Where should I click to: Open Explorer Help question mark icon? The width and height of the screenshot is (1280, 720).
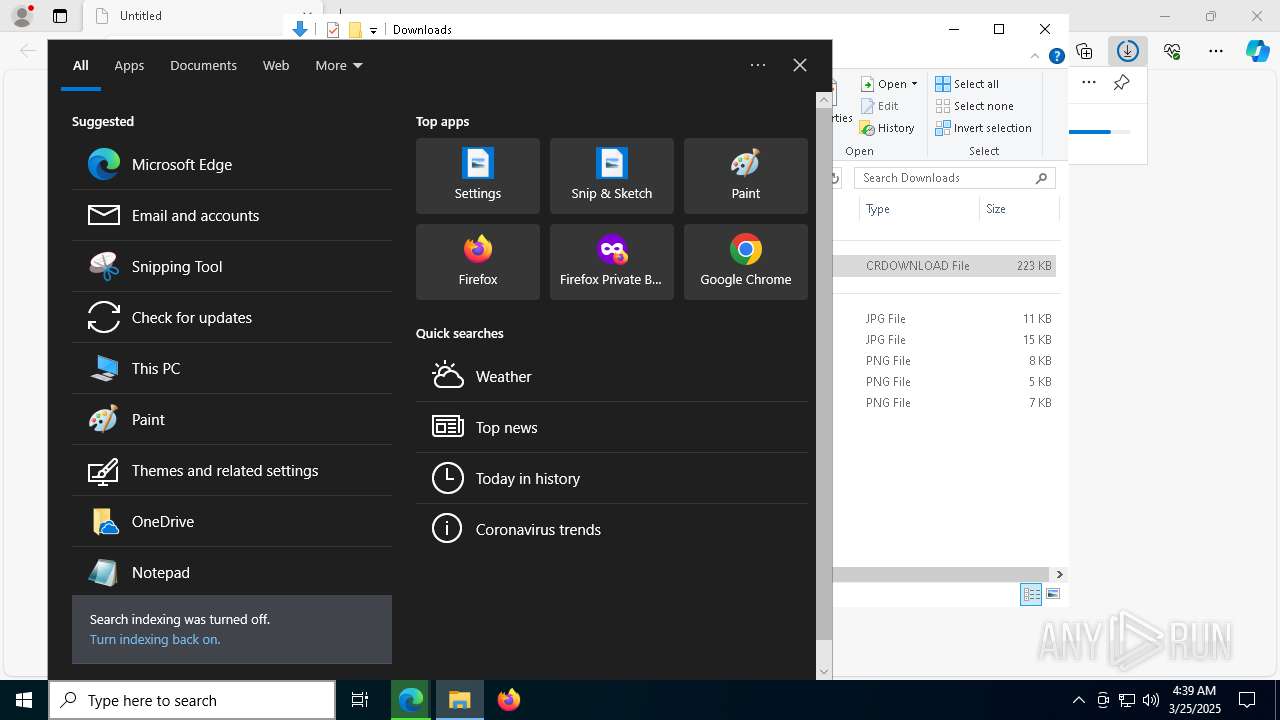point(1056,57)
